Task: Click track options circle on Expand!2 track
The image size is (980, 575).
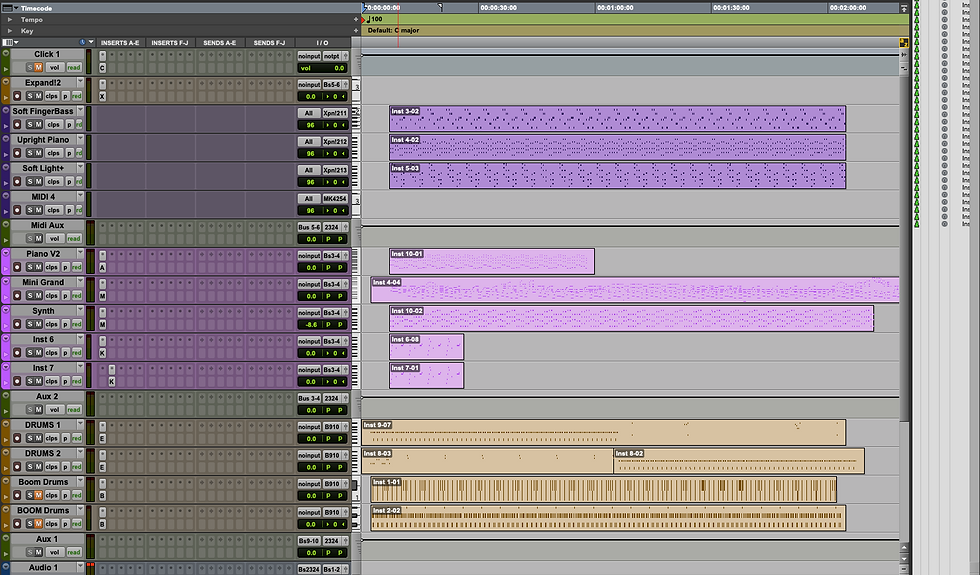Action: coord(6,82)
